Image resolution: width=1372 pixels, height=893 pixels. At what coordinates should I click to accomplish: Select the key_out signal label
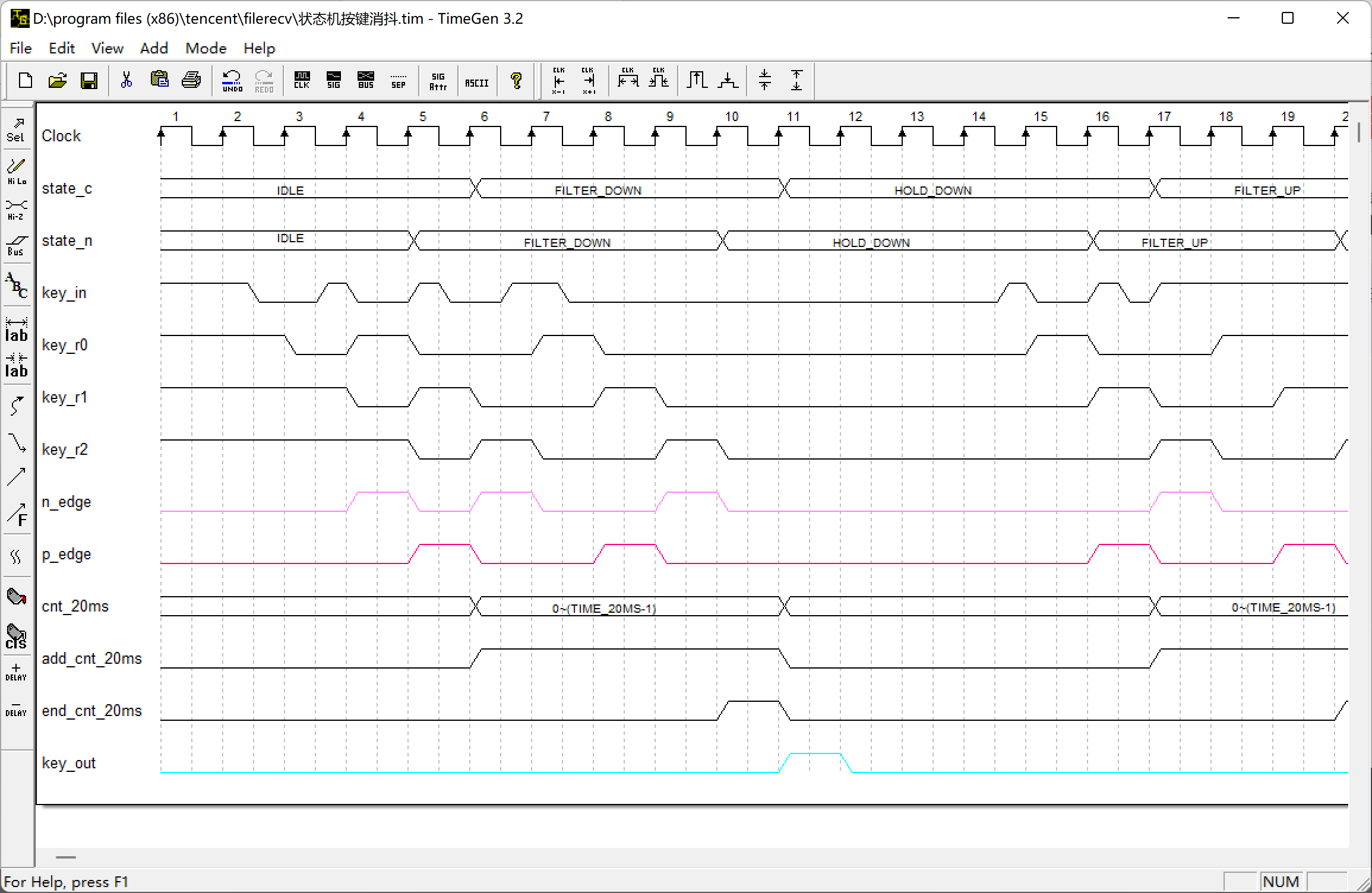tap(69, 763)
